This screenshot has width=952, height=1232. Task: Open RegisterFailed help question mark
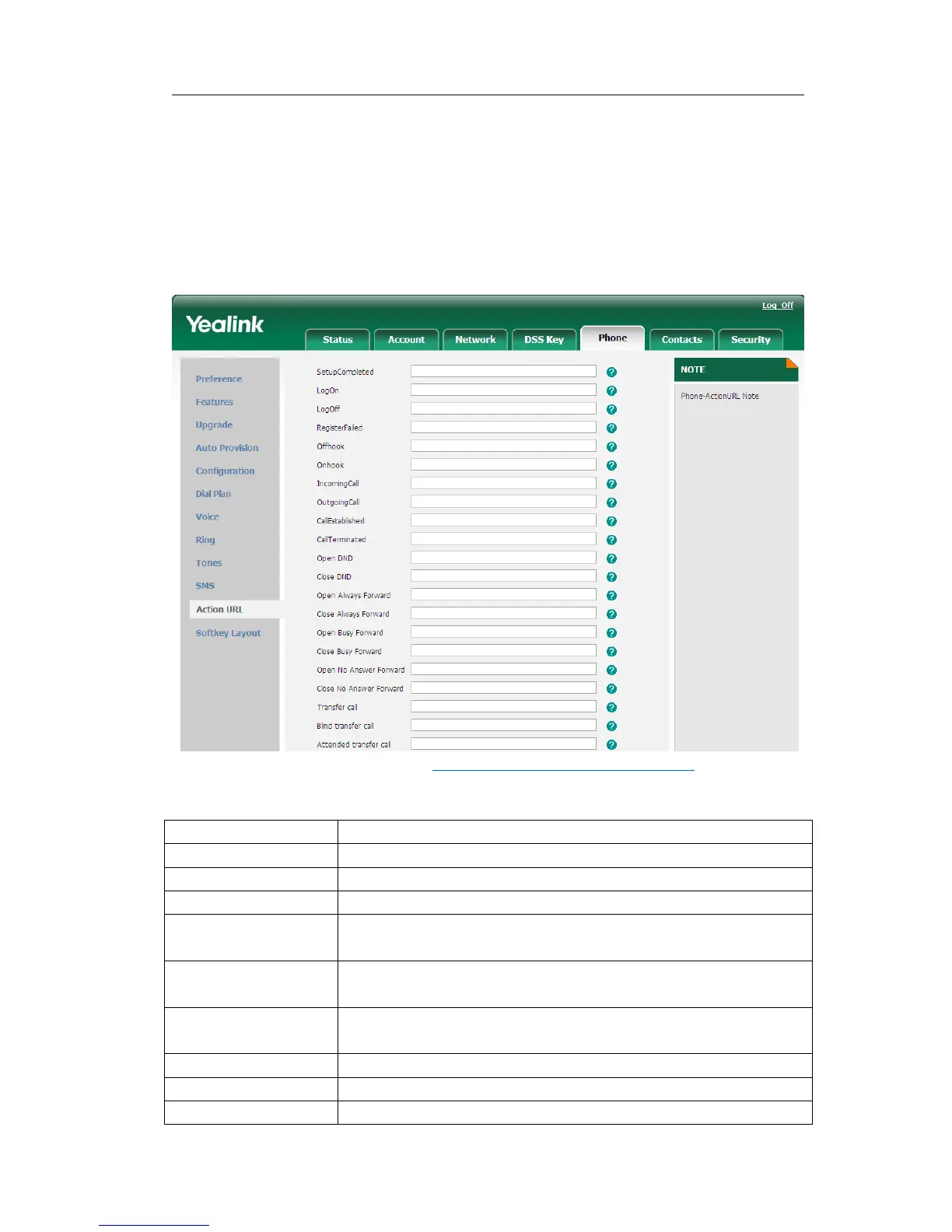[x=611, y=429]
